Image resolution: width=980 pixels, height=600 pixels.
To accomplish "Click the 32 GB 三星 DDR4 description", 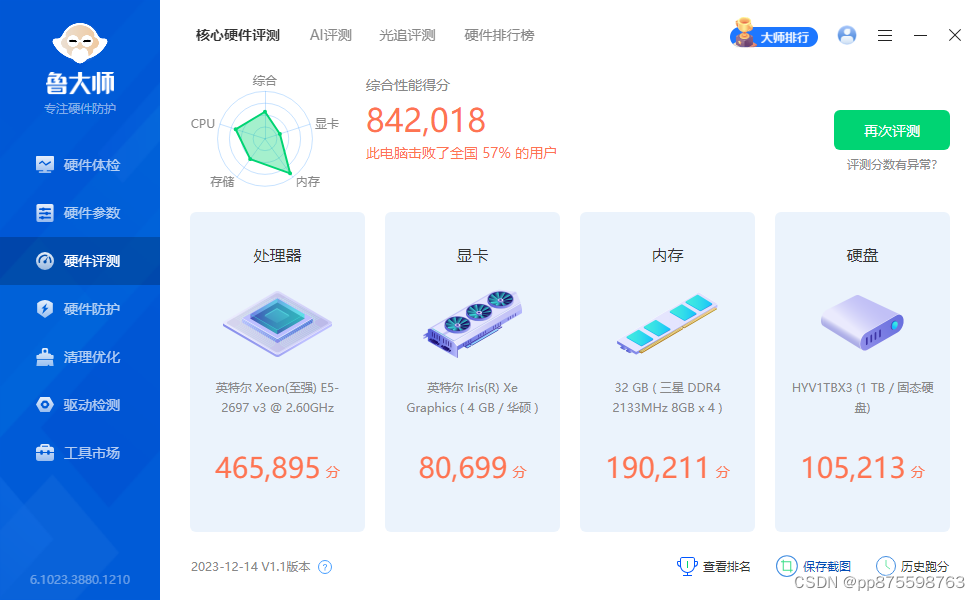I will [668, 398].
